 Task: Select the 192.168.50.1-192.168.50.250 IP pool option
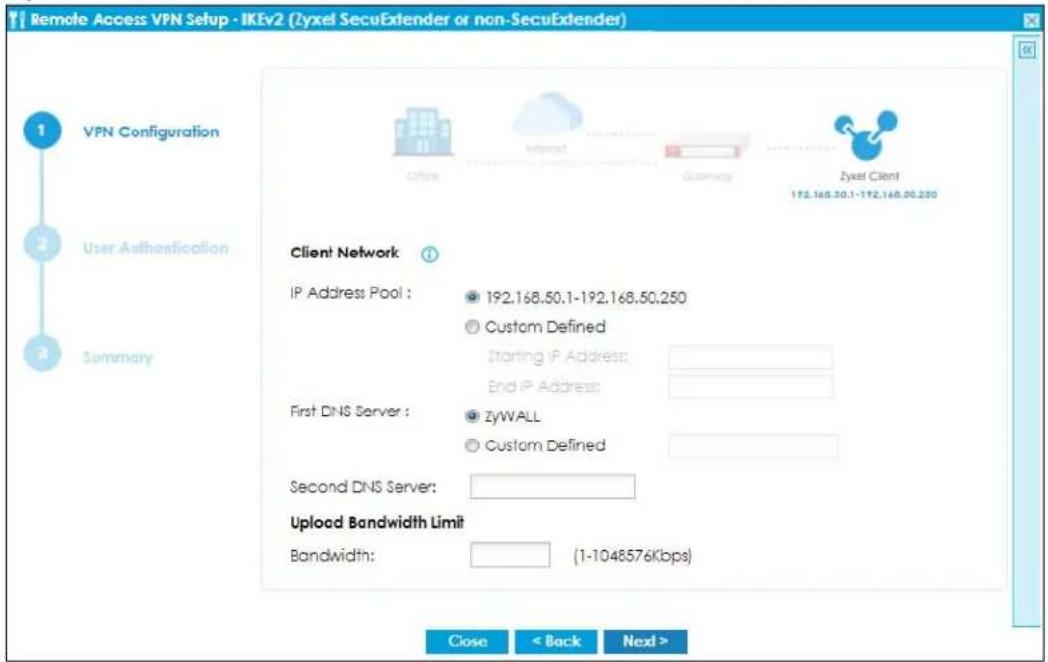point(473,298)
